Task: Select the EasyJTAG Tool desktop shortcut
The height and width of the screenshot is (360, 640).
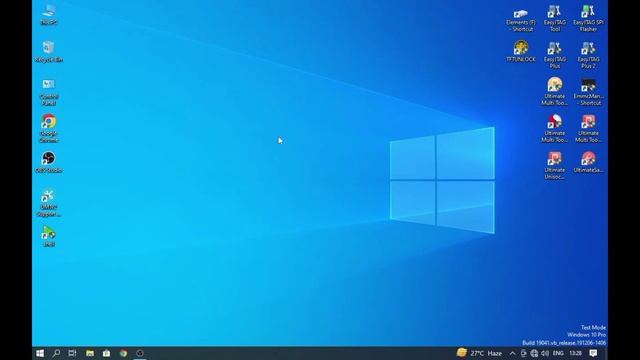Action: 555,18
